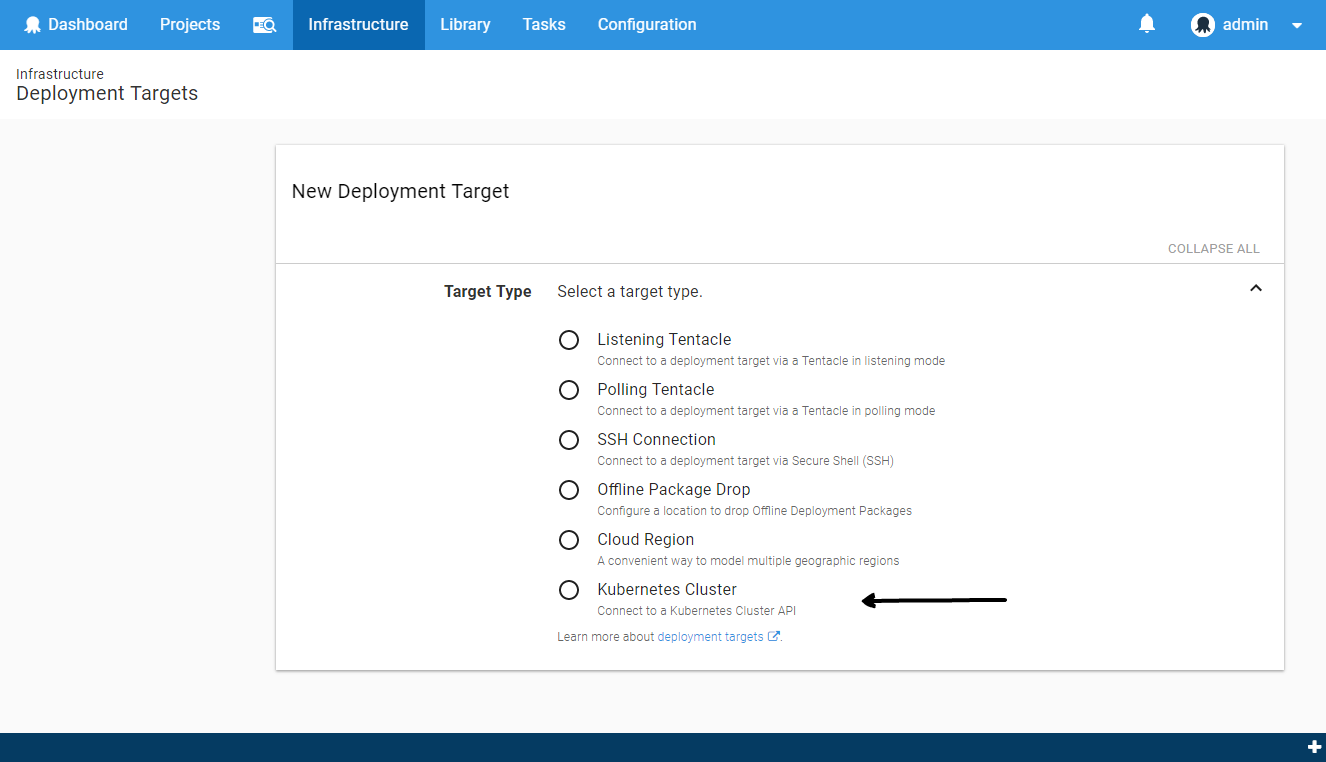
Task: Click the notification bell icon
Action: (x=1146, y=24)
